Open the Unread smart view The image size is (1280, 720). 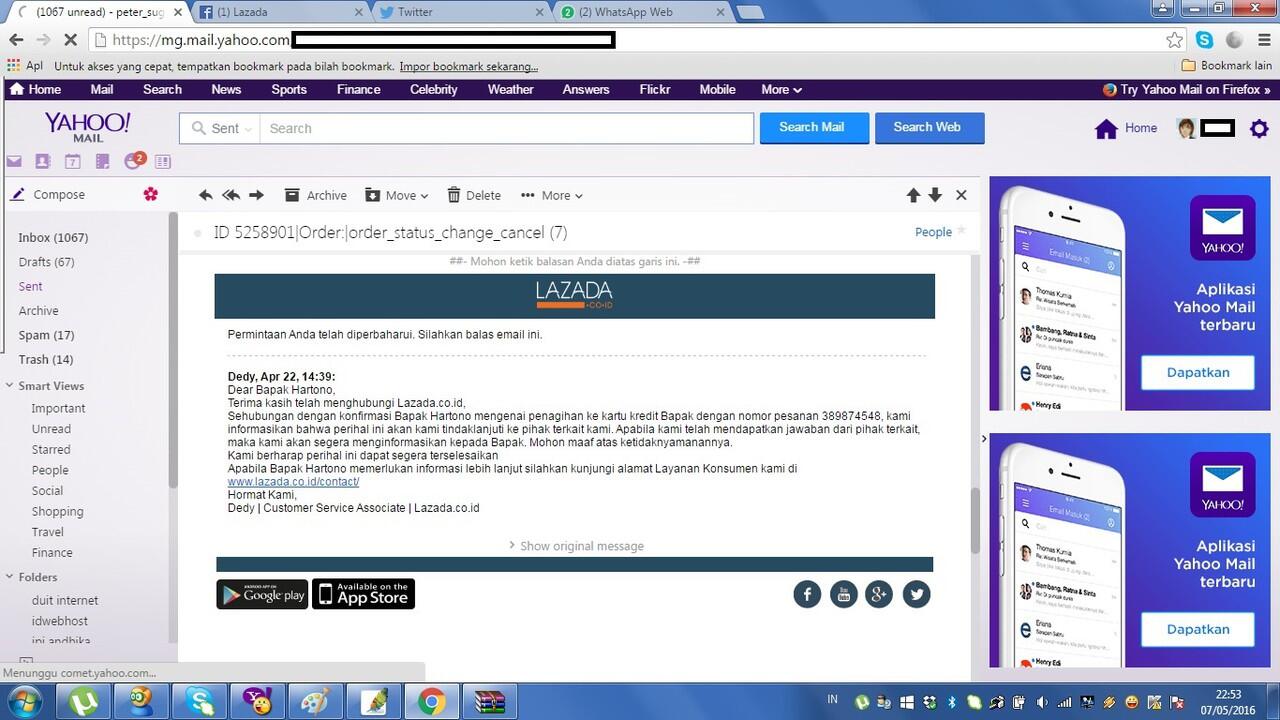pyautogui.click(x=51, y=429)
